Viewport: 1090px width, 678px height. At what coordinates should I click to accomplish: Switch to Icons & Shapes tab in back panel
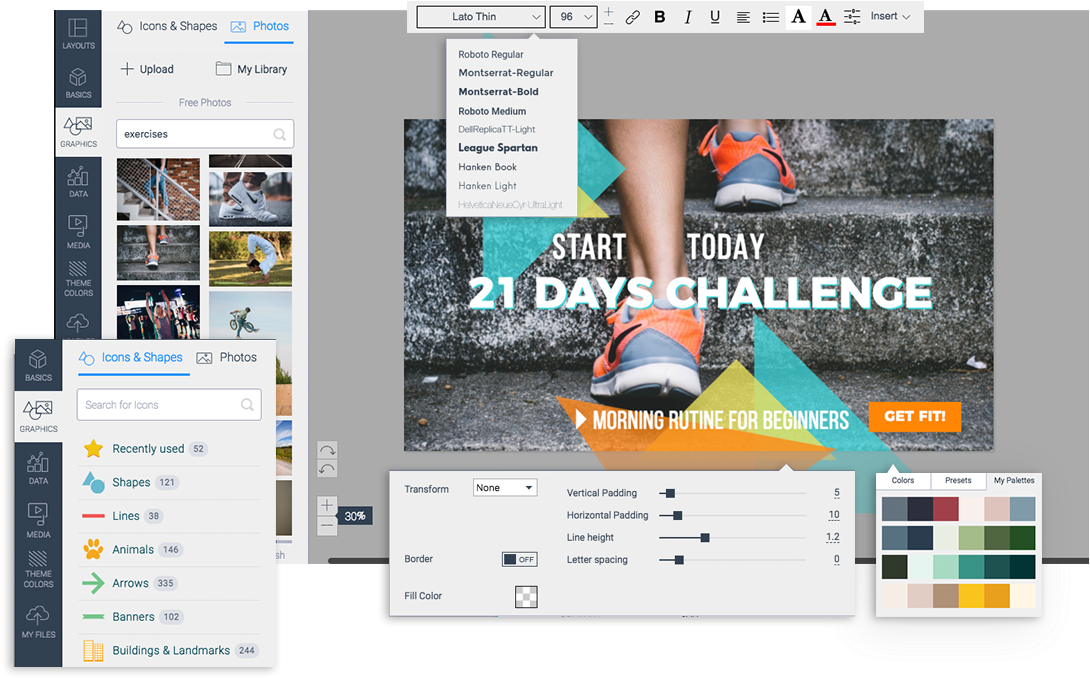[x=168, y=26]
